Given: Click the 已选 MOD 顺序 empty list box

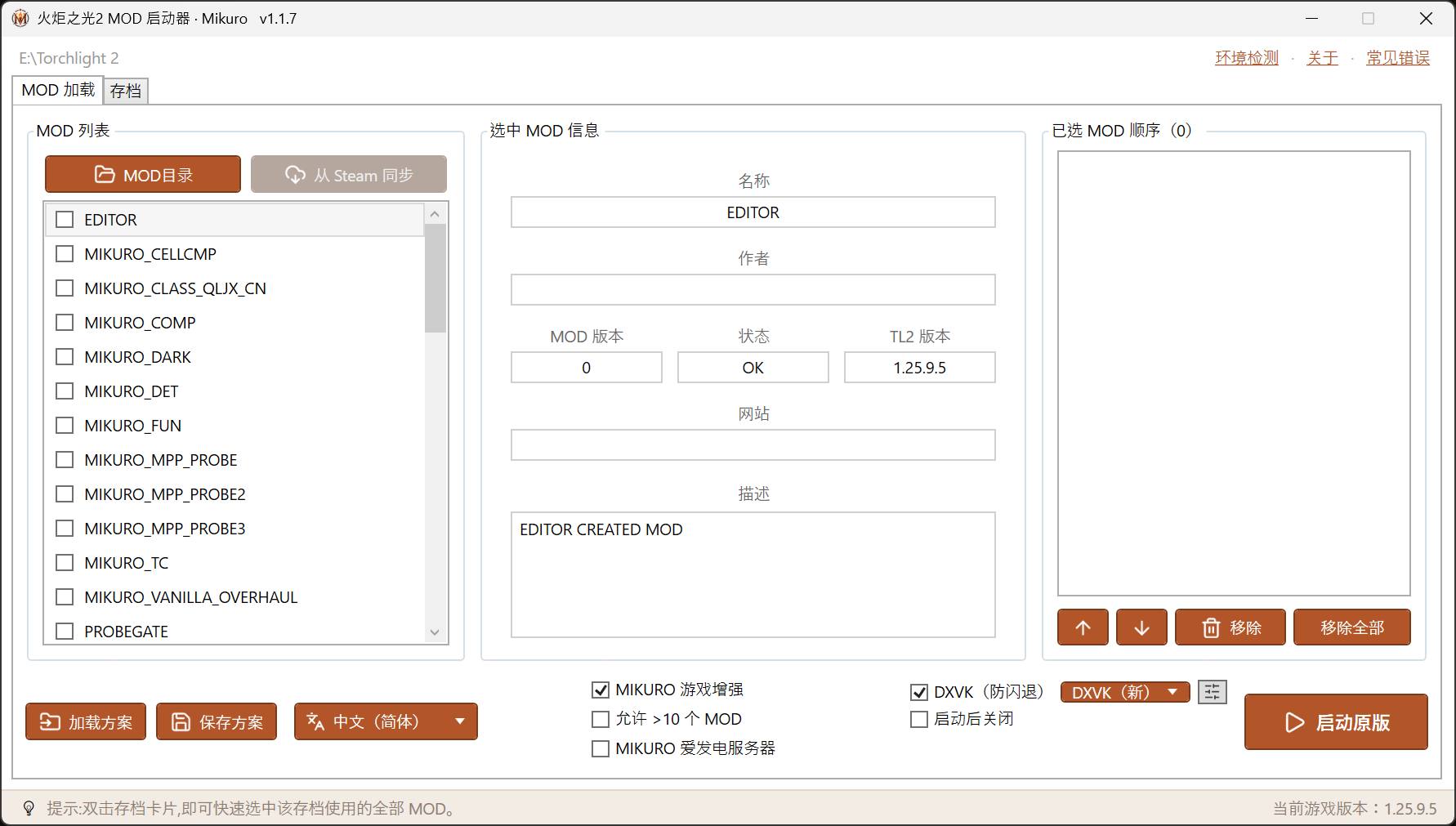Looking at the screenshot, I should [x=1234, y=373].
